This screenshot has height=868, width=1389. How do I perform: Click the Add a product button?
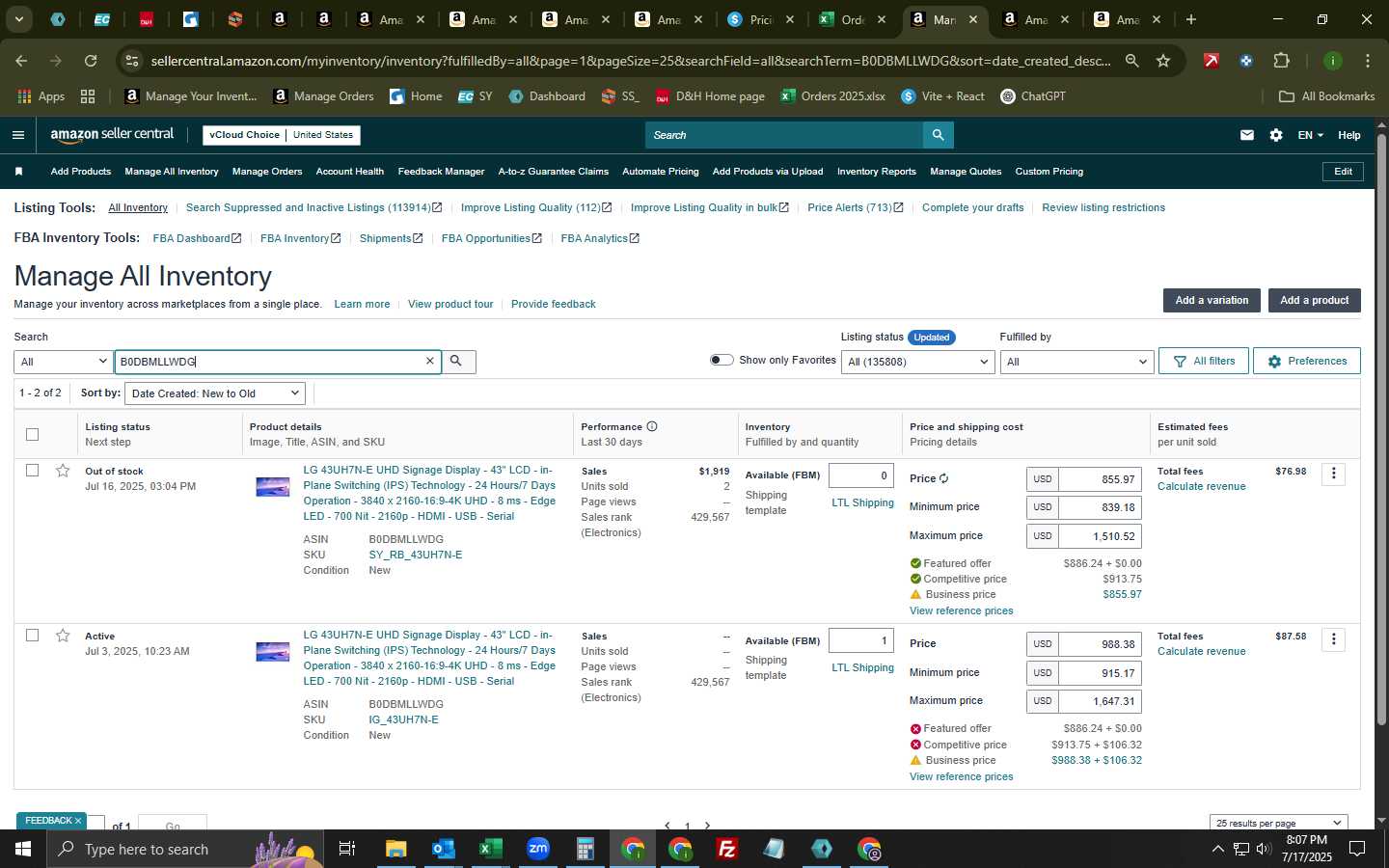(x=1314, y=300)
